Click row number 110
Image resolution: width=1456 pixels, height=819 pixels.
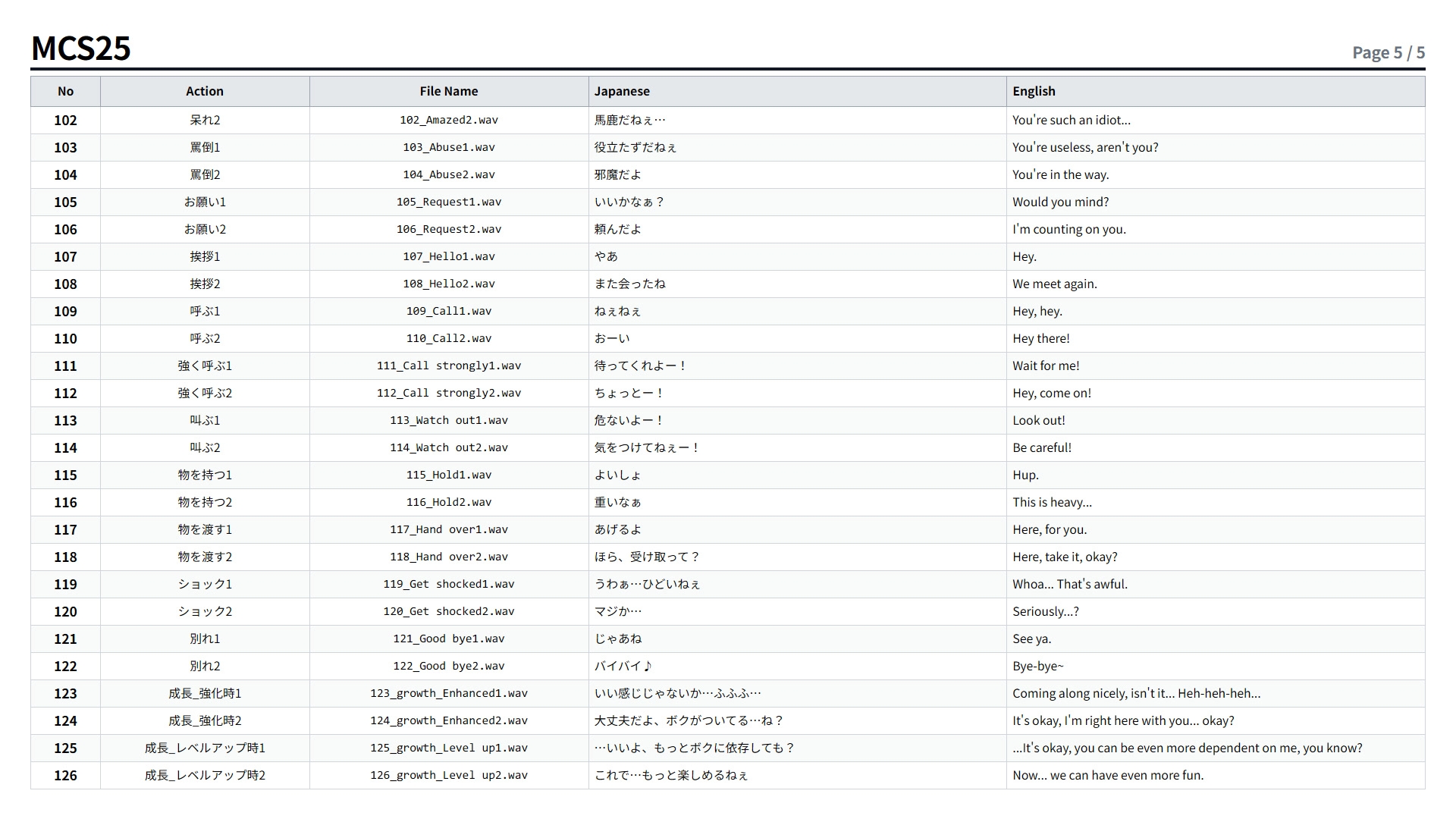tap(65, 338)
